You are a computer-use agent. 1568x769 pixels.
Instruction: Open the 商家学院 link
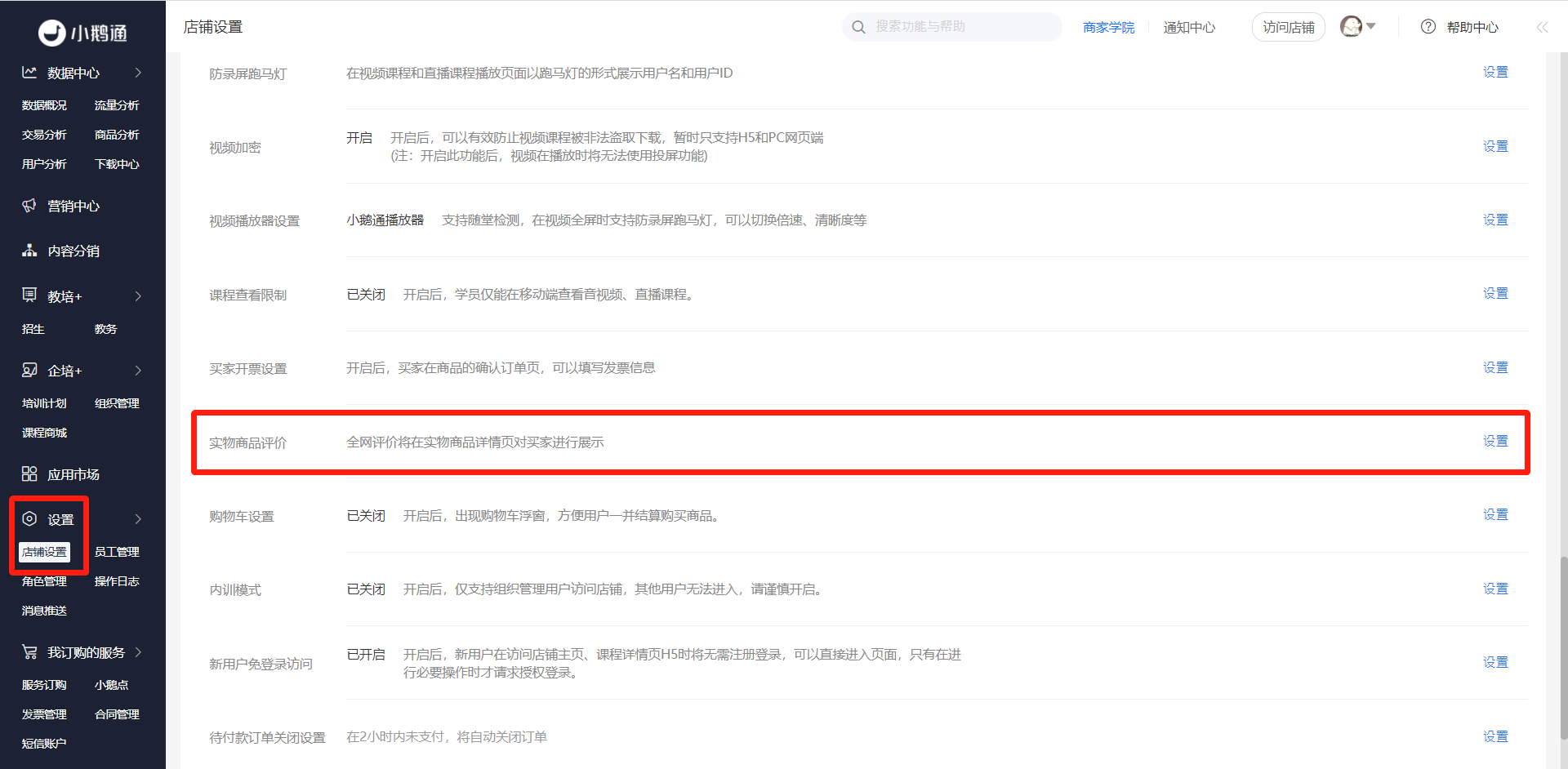tap(1108, 27)
